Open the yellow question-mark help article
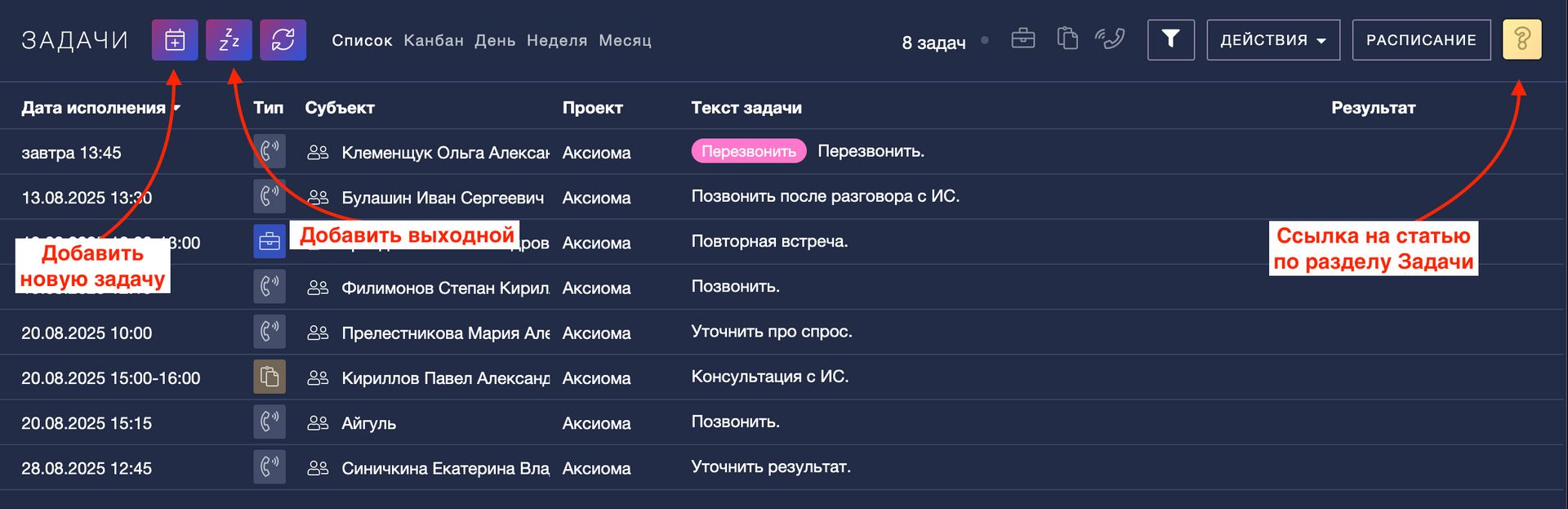Viewport: 1568px width, 509px height. tap(1521, 40)
